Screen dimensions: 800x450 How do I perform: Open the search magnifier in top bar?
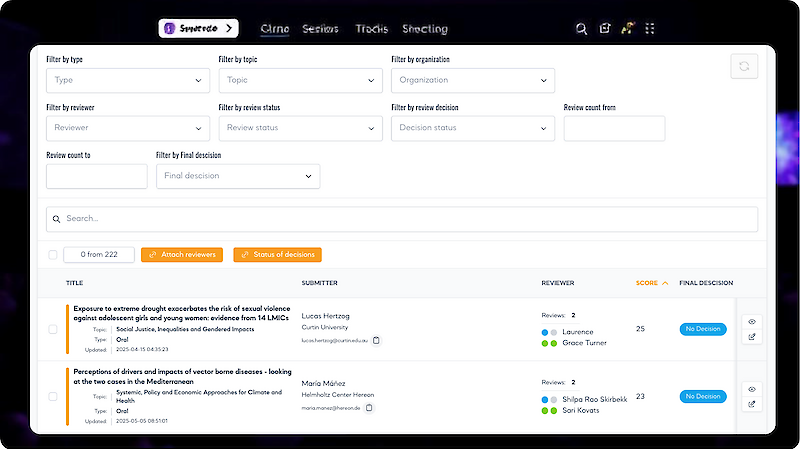582,29
